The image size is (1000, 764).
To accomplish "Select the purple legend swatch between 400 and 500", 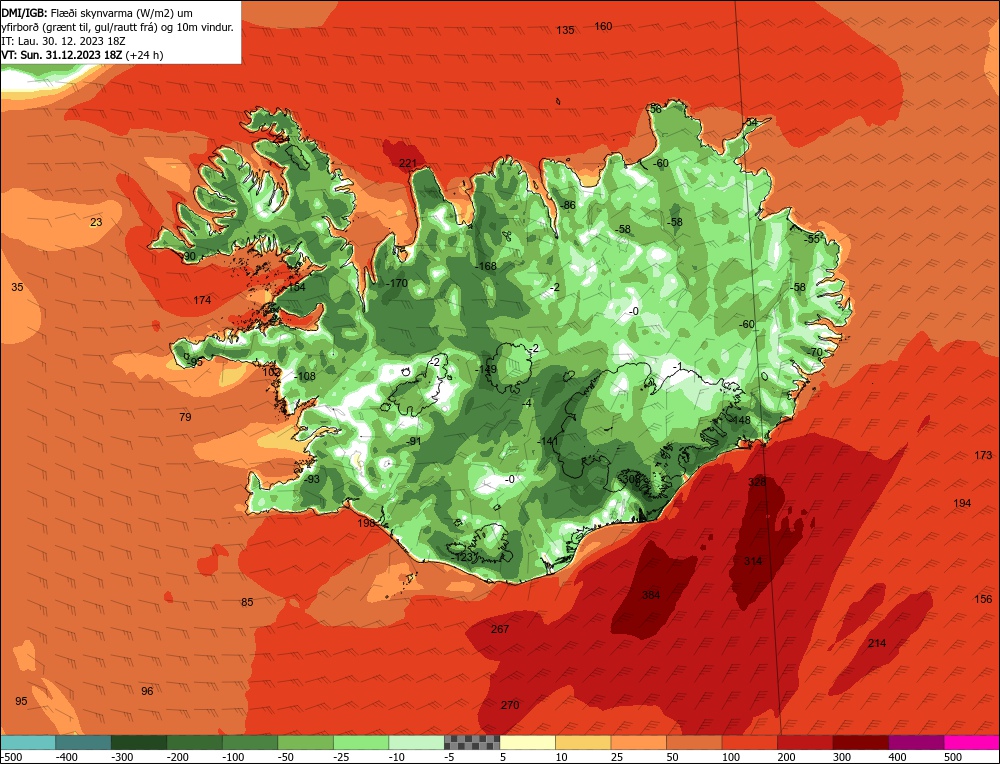I will (x=916, y=742).
